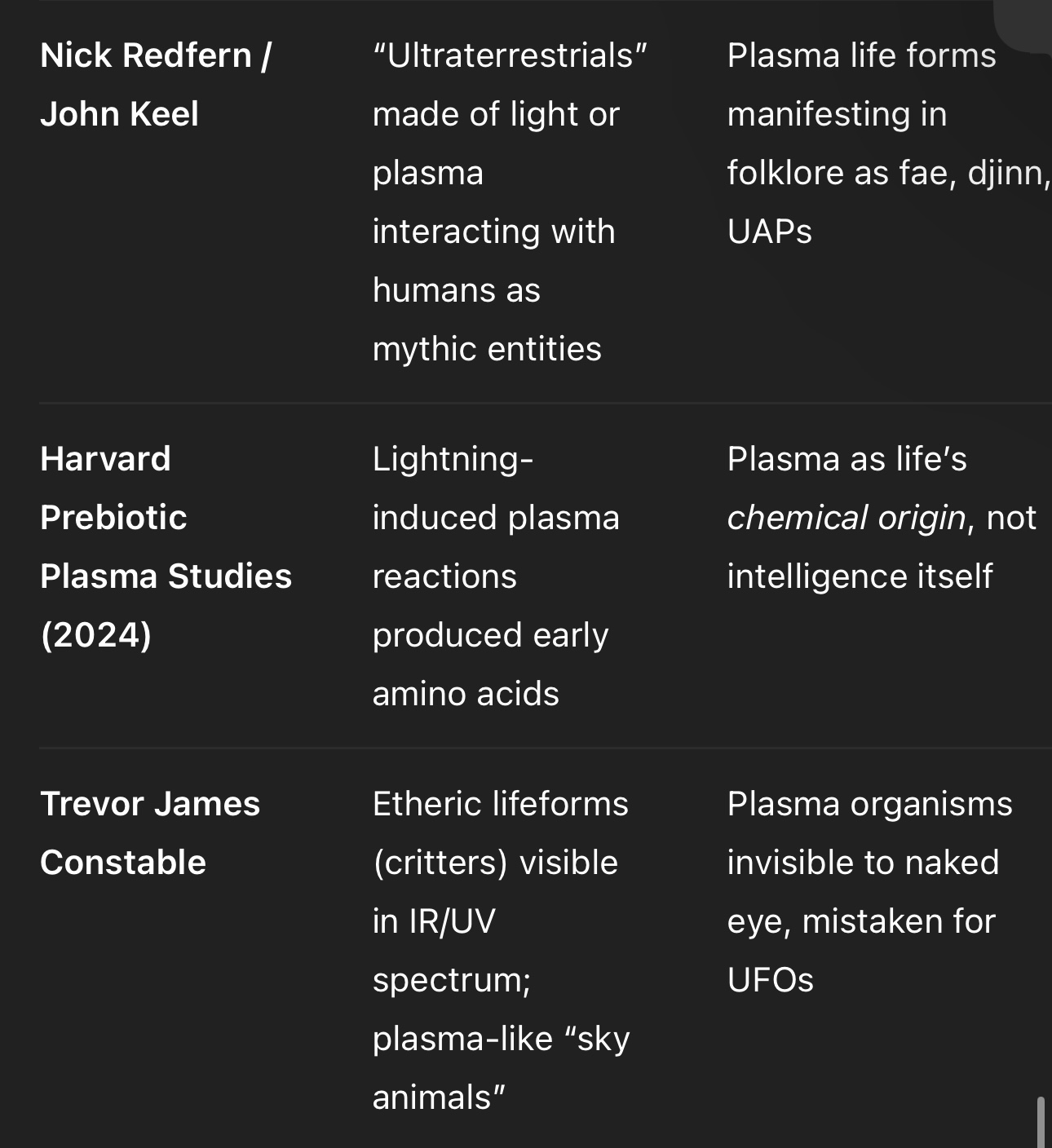Viewport: 1052px width, 1148px height.
Task: Click the vertical scrollbar thumb at bottom right
Action: (1041, 1123)
